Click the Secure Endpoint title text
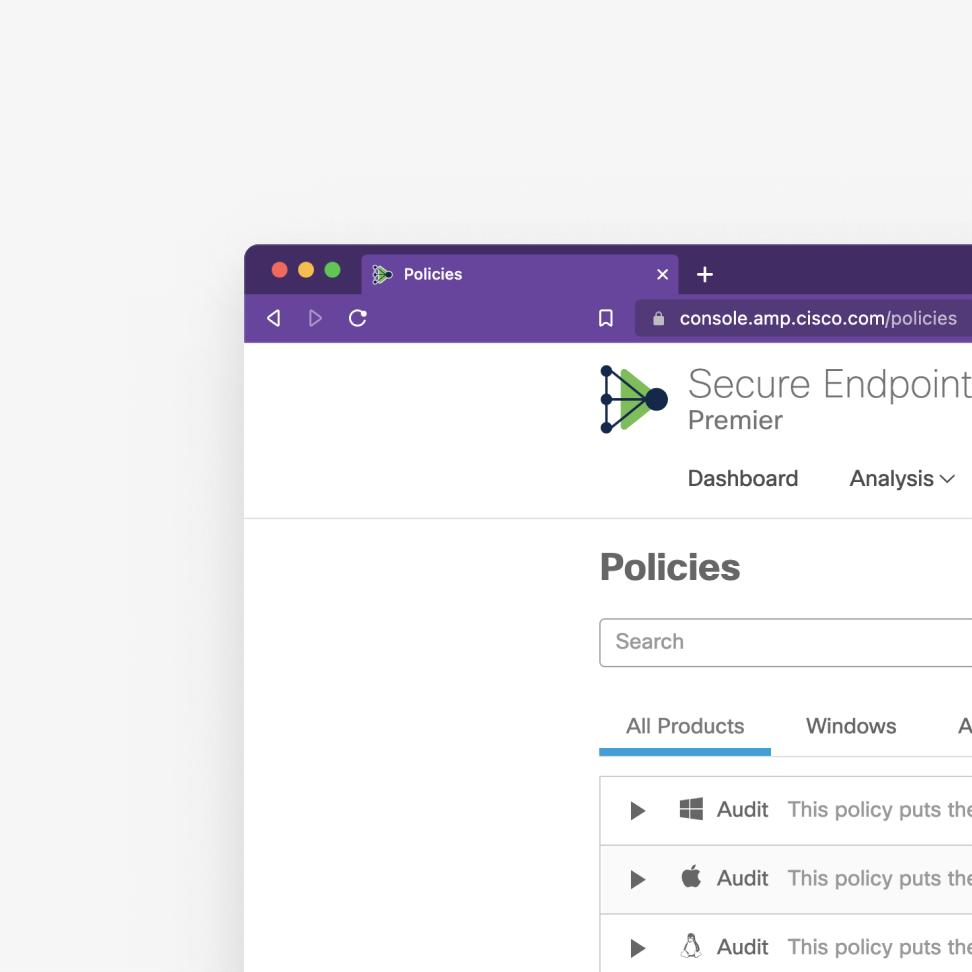 tap(830, 384)
